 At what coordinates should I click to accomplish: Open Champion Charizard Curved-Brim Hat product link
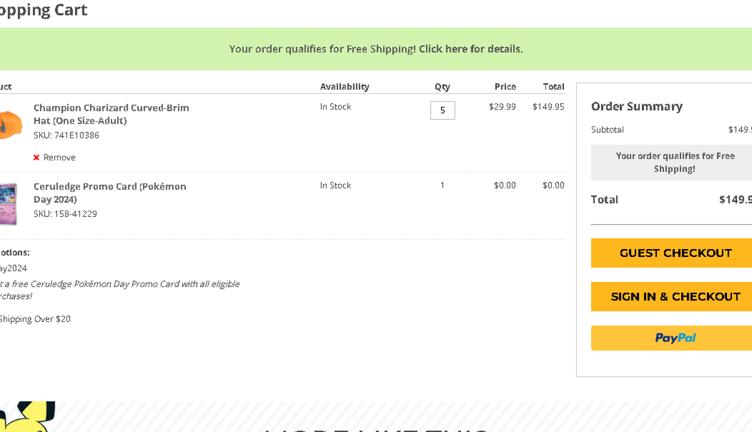click(111, 114)
